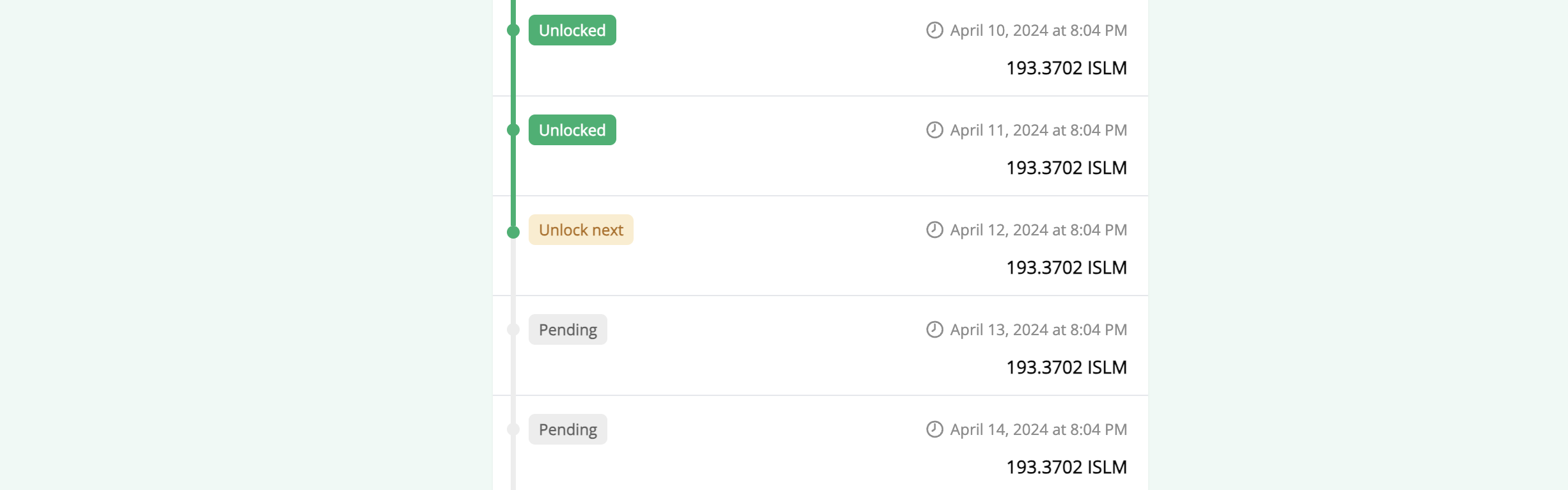Image resolution: width=1568 pixels, height=490 pixels.
Task: Click the gray timeline dot for April 14
Action: [x=513, y=429]
